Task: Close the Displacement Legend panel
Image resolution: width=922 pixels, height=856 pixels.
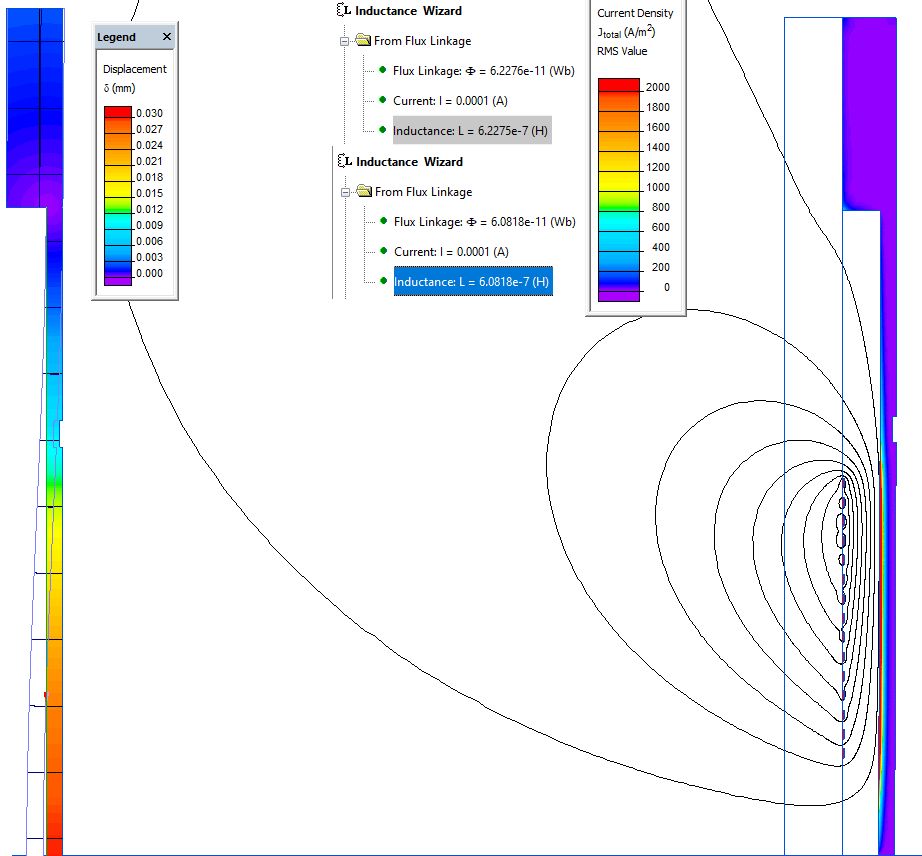Action: (x=167, y=37)
